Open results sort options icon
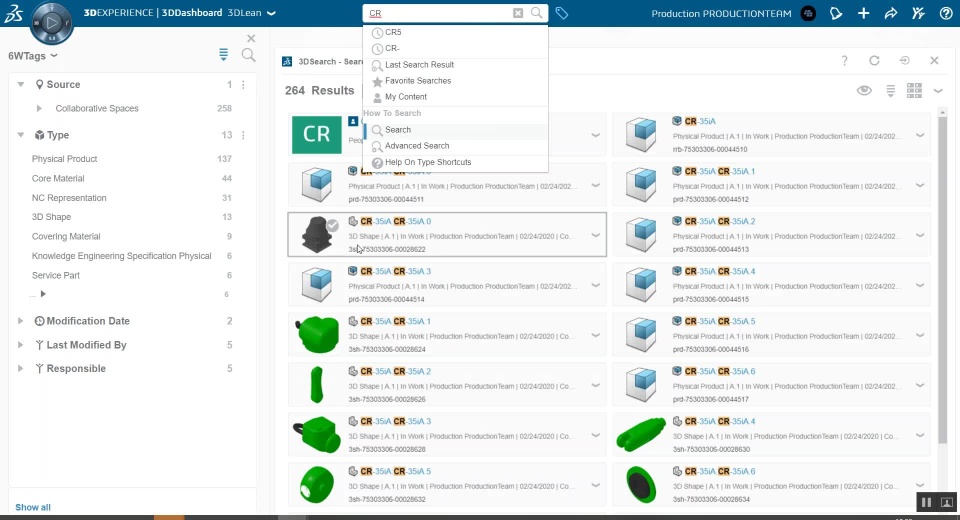This screenshot has width=960, height=520. click(x=890, y=91)
